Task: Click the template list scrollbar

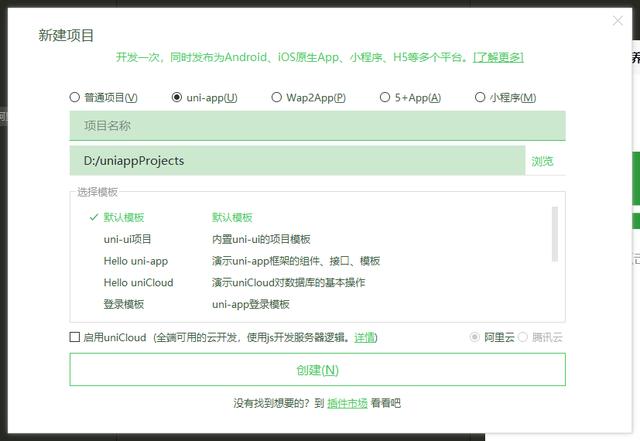Action: 554,234
